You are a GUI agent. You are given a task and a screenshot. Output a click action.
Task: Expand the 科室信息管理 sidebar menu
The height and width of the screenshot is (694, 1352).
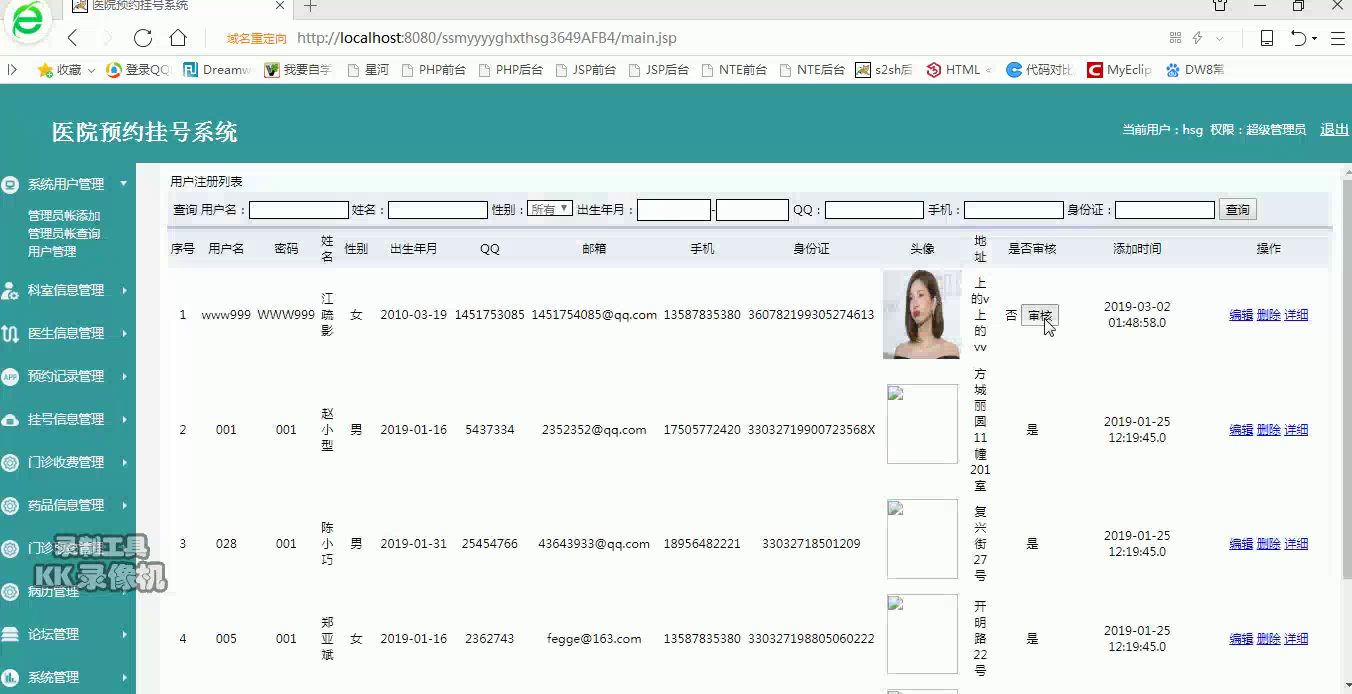66,290
